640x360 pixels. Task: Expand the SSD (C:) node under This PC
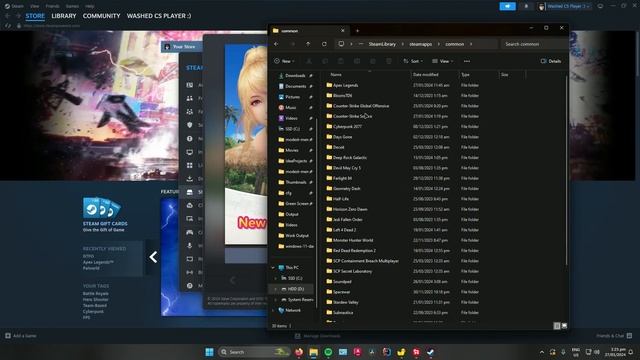[276, 278]
